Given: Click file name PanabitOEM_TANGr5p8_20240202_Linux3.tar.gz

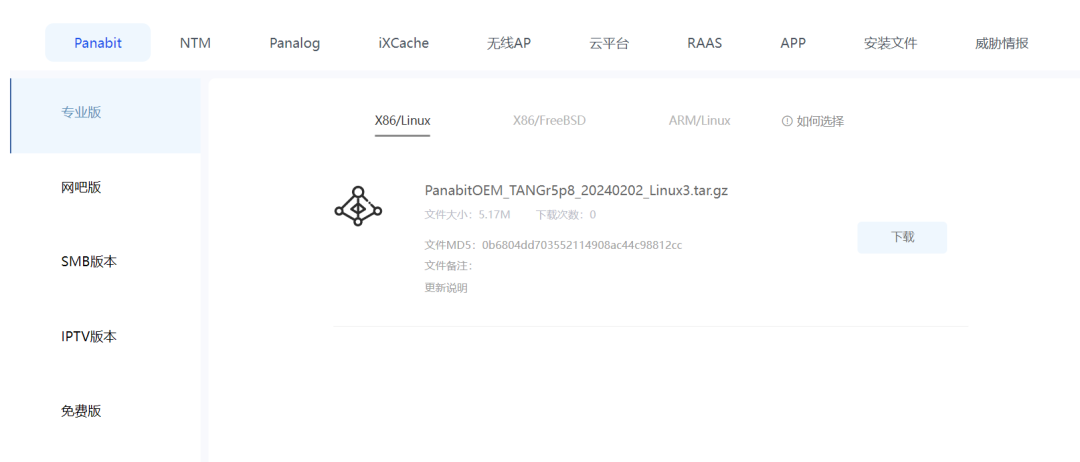Looking at the screenshot, I should (x=577, y=191).
